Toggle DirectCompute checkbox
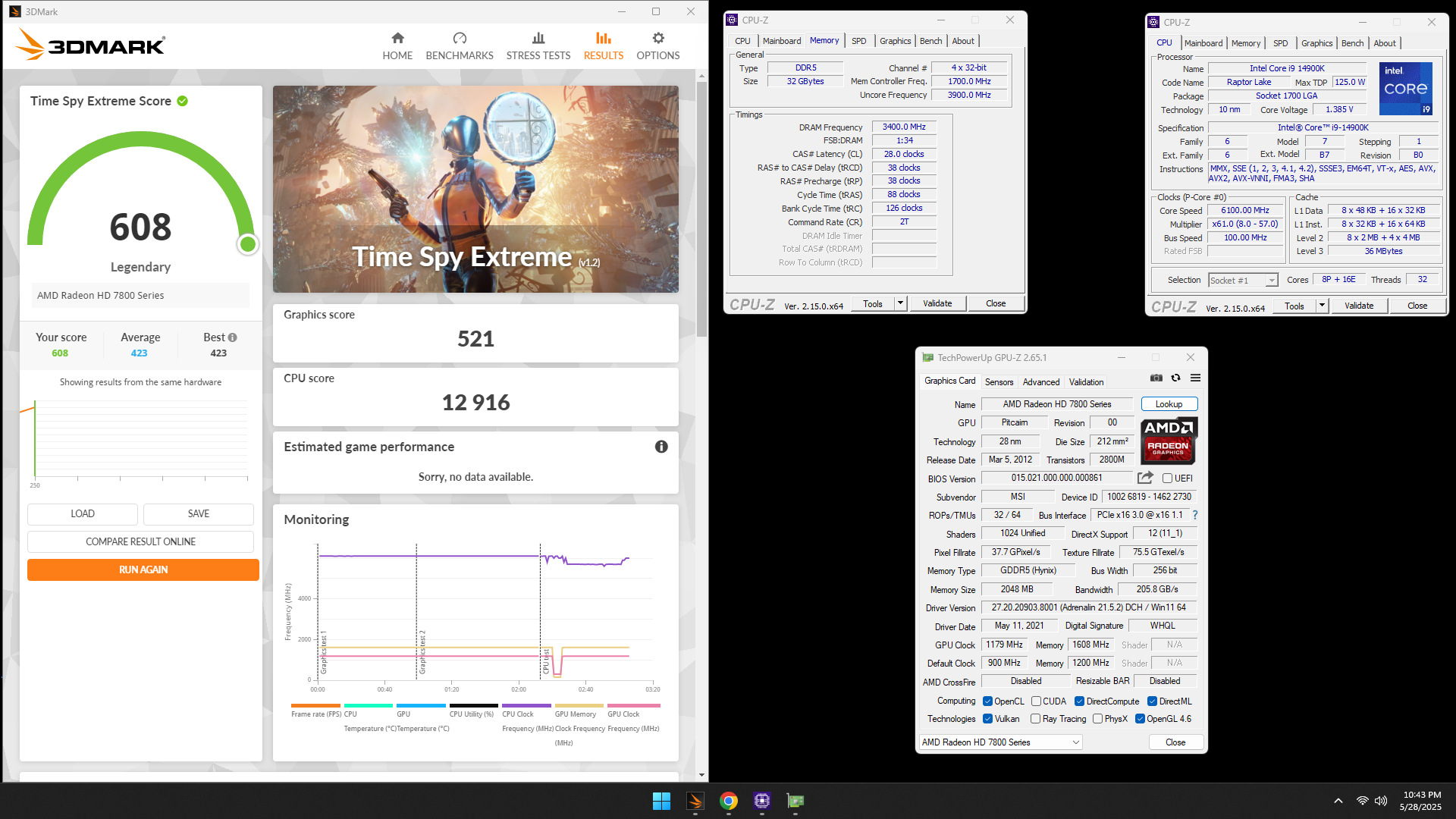1456x819 pixels. pos(1079,701)
